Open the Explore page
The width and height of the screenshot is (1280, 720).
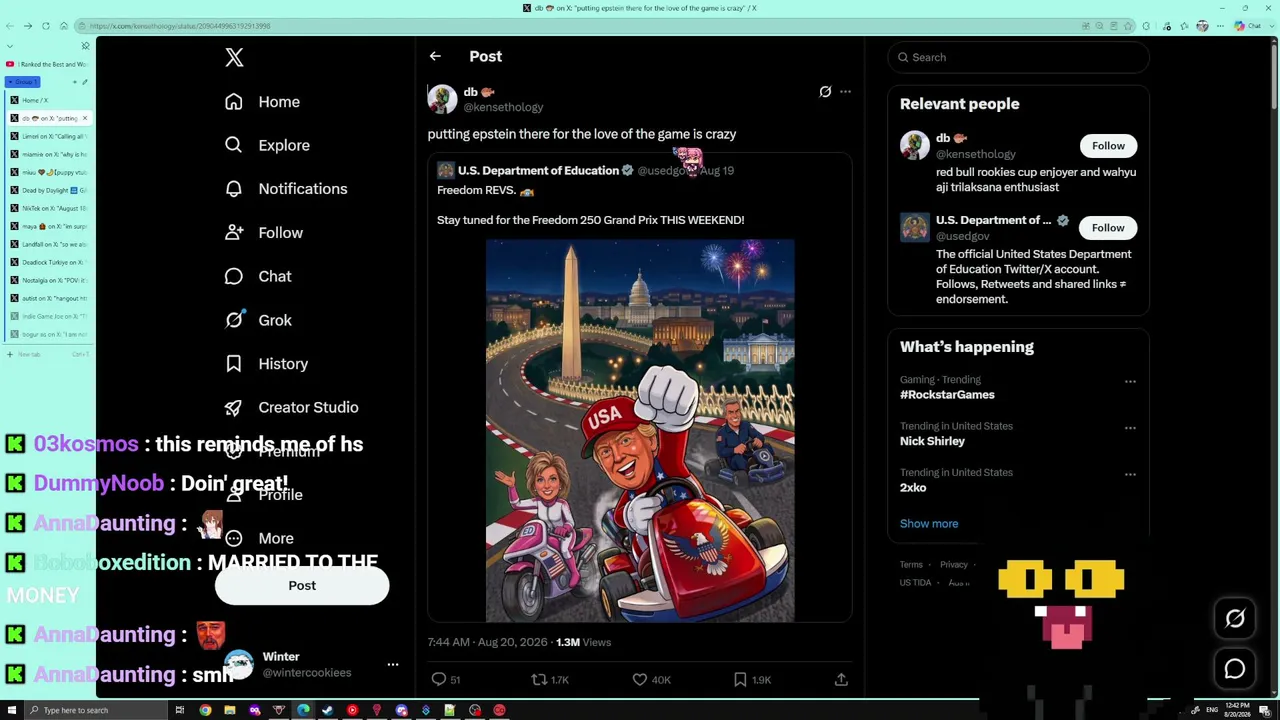[267, 145]
